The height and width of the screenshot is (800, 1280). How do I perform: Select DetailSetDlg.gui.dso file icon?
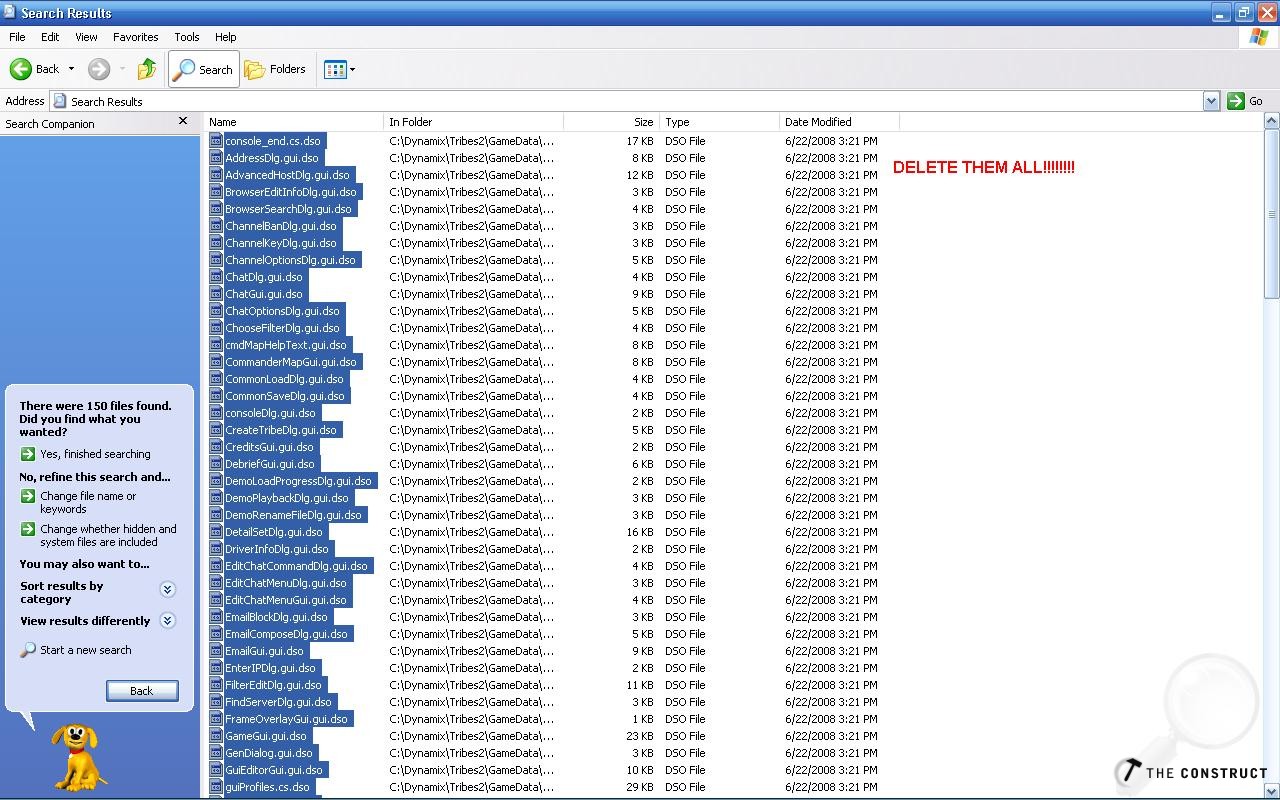[x=216, y=532]
